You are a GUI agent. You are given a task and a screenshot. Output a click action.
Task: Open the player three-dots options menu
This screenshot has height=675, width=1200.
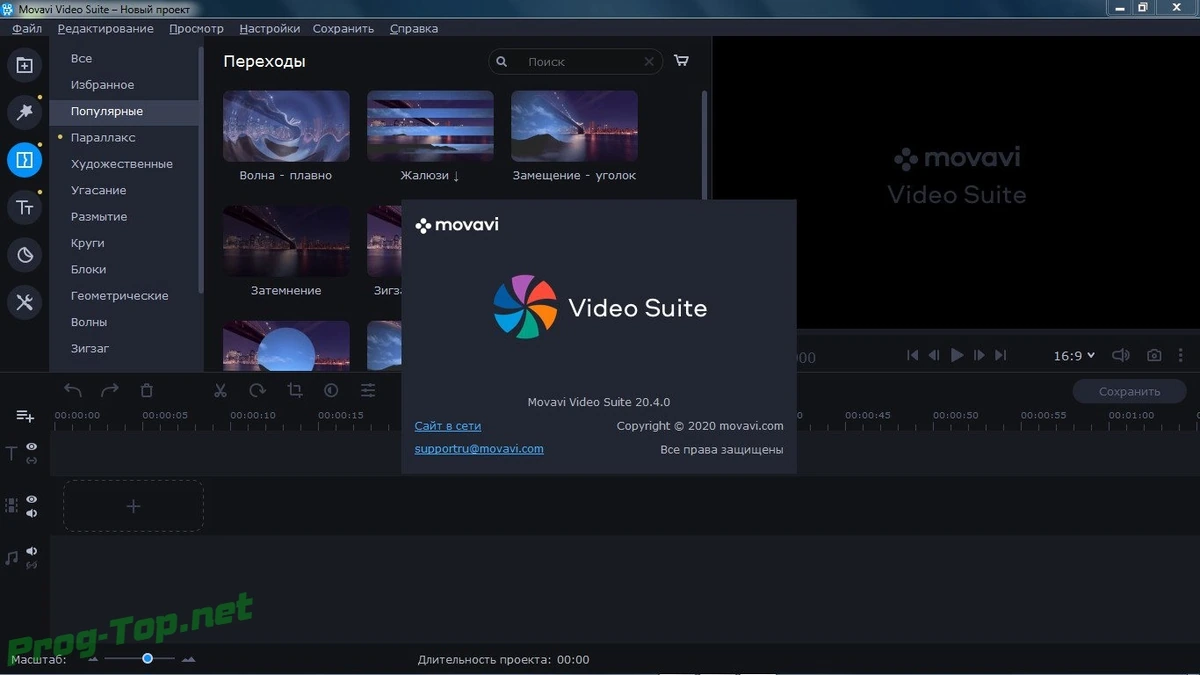coord(1181,355)
